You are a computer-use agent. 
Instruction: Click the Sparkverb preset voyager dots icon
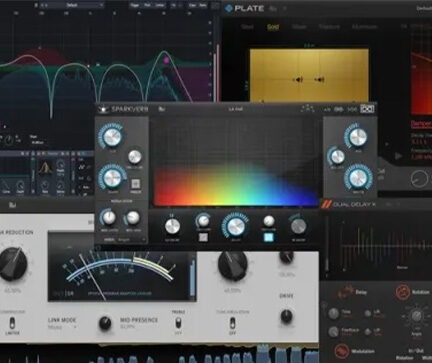307,109
